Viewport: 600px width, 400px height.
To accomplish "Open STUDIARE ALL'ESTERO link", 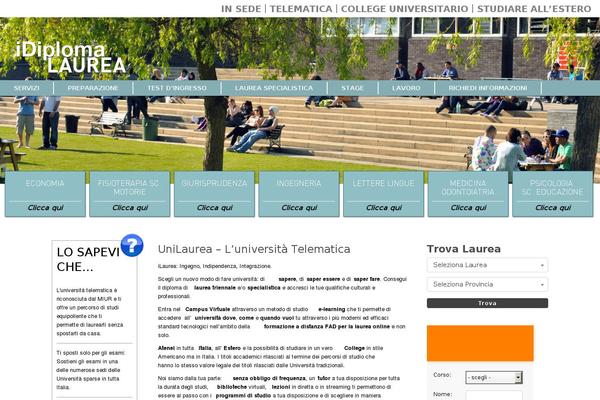I will (534, 9).
